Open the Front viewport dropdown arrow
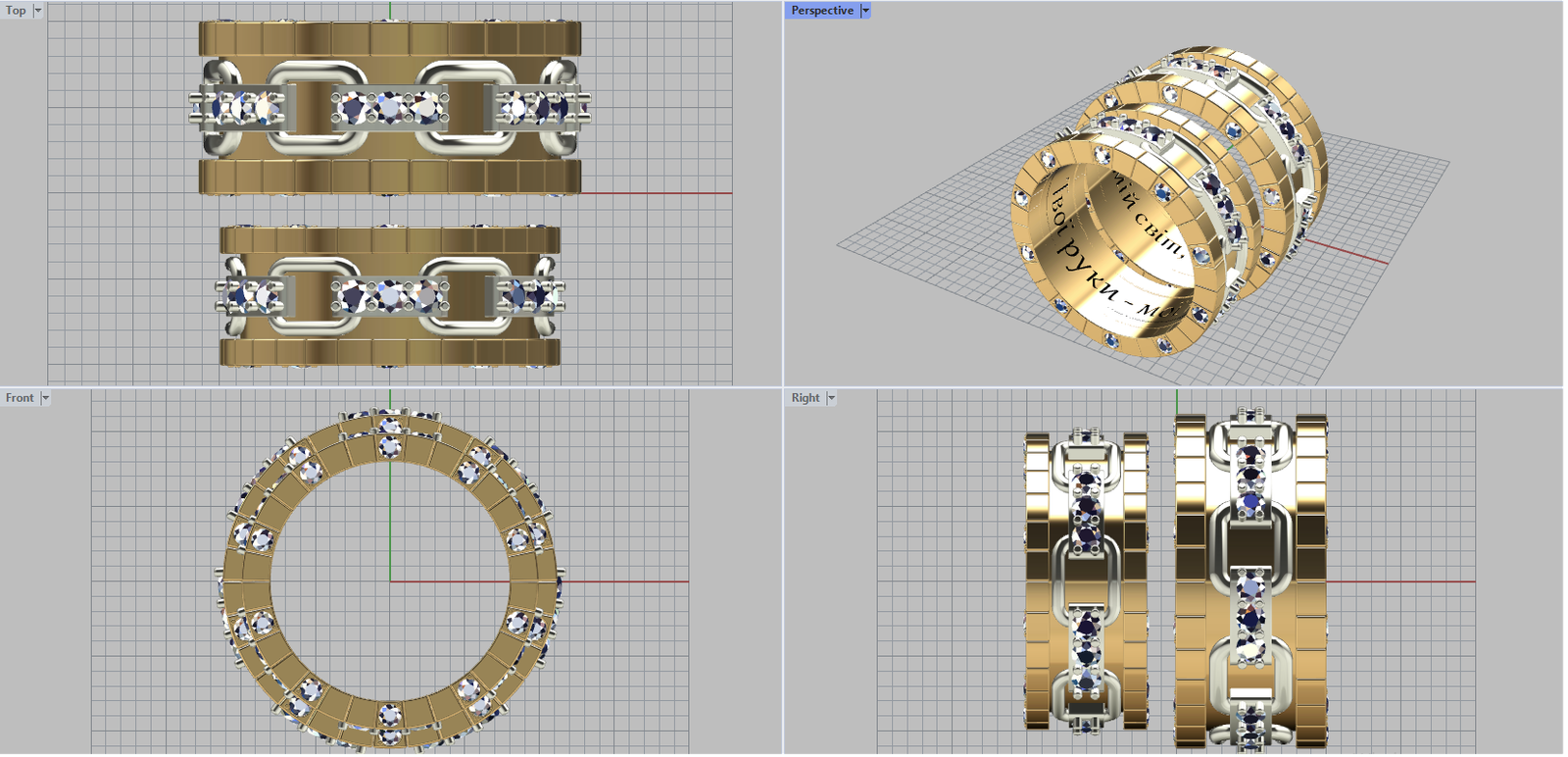Image resolution: width=1568 pixels, height=757 pixels. coord(45,398)
